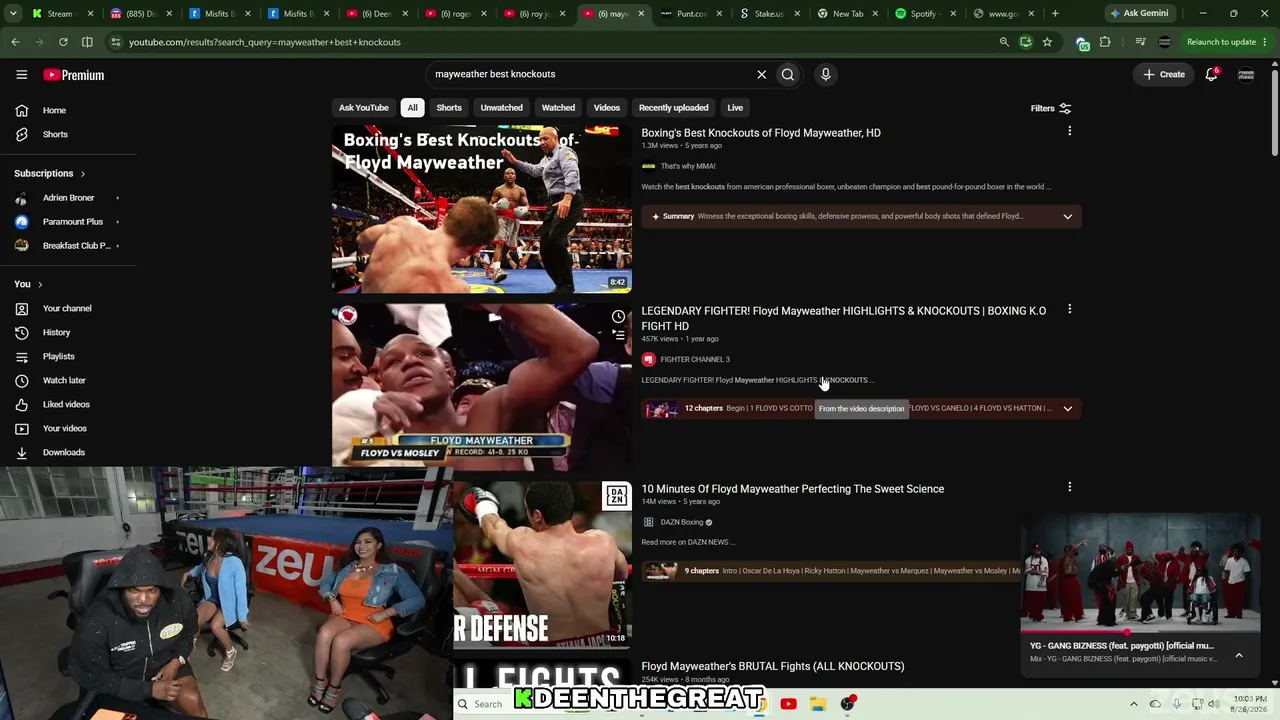Viewport: 1280px width, 720px height.
Task: Select the Live filter chip
Action: 735,108
